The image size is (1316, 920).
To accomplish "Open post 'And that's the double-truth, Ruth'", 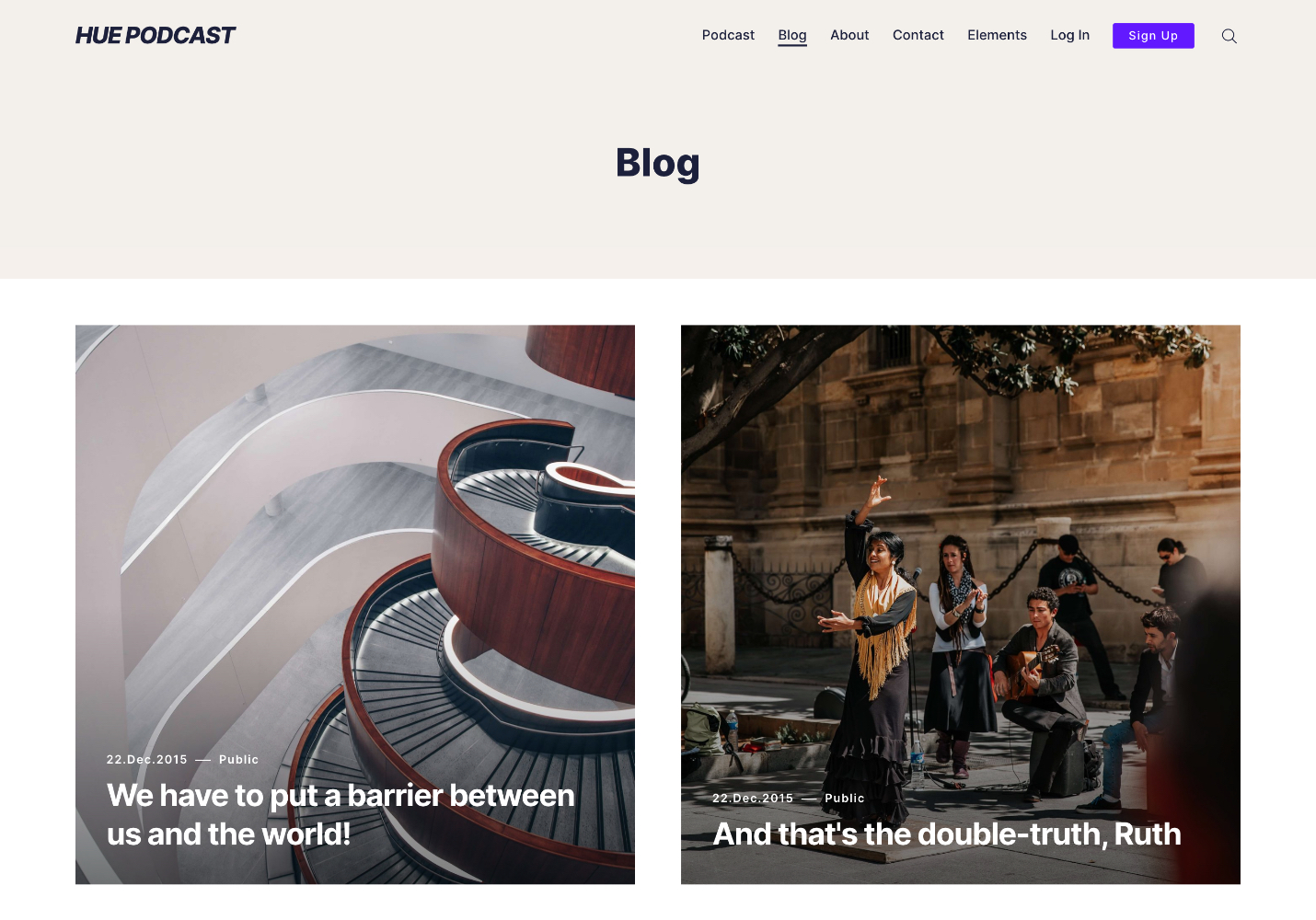I will tap(947, 834).
